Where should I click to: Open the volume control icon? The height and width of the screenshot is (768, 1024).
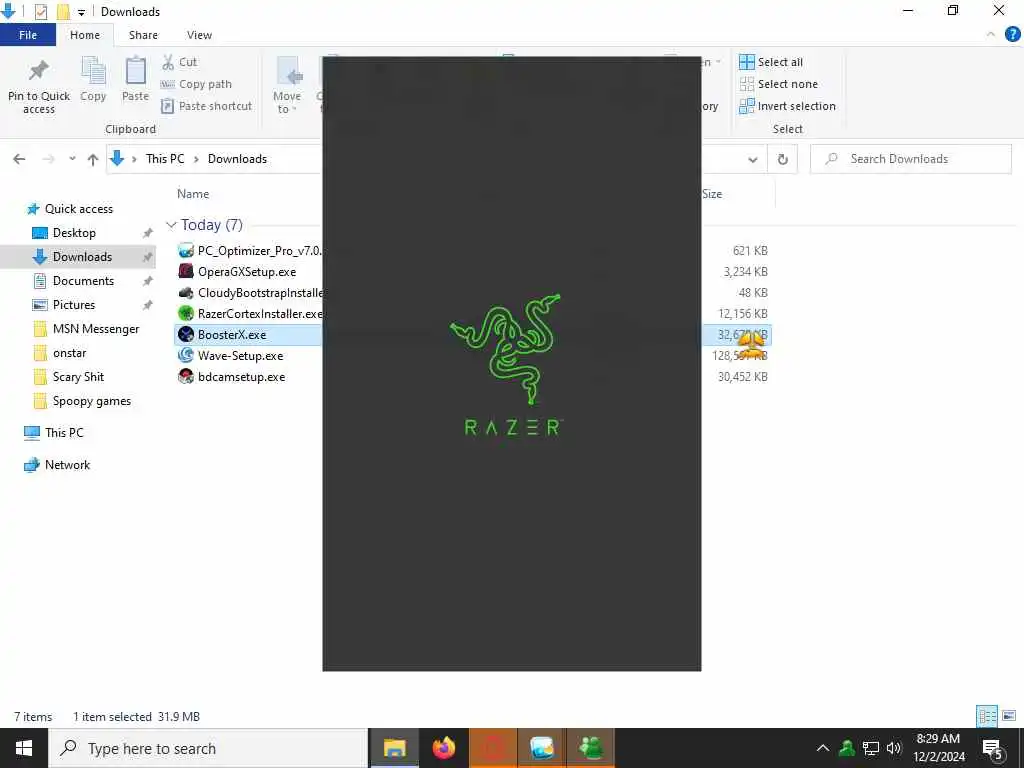[894, 748]
